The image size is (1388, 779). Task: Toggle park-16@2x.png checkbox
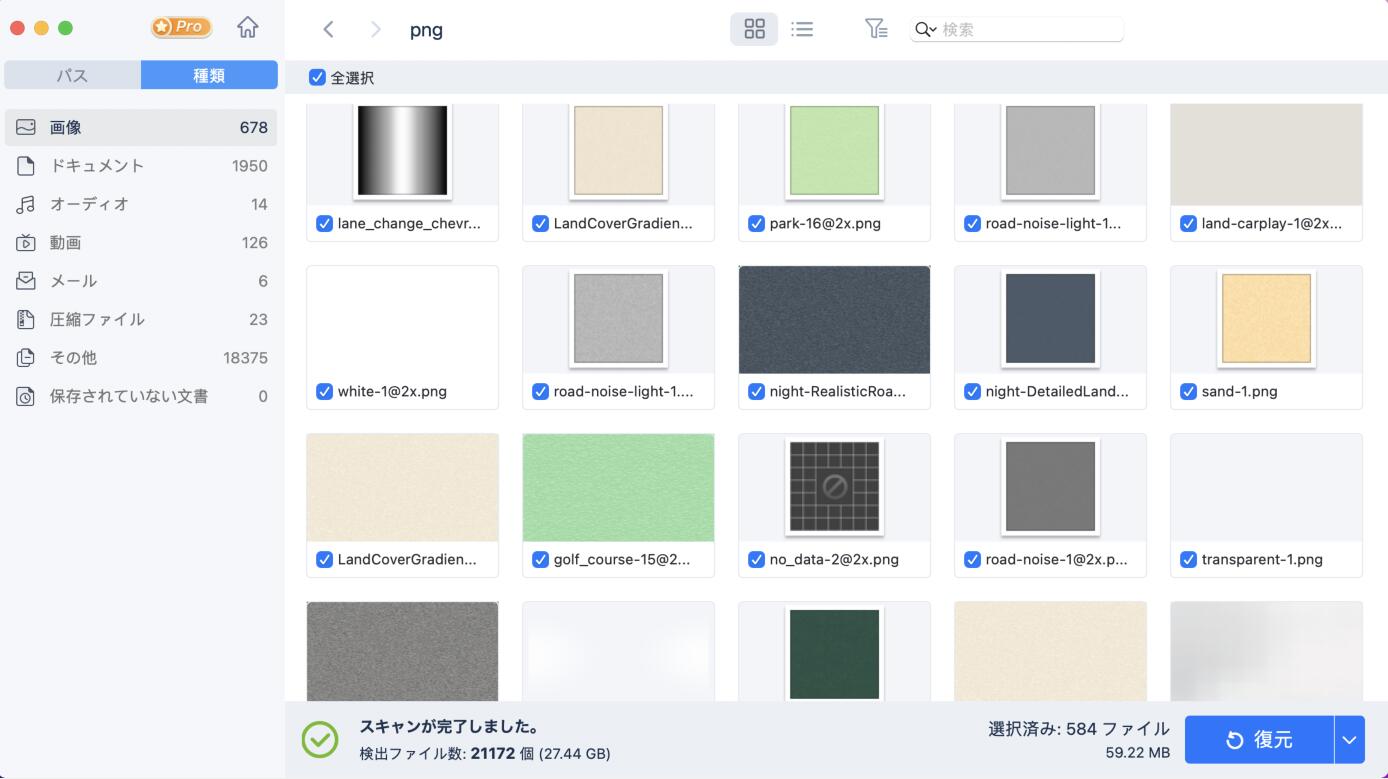click(x=756, y=223)
